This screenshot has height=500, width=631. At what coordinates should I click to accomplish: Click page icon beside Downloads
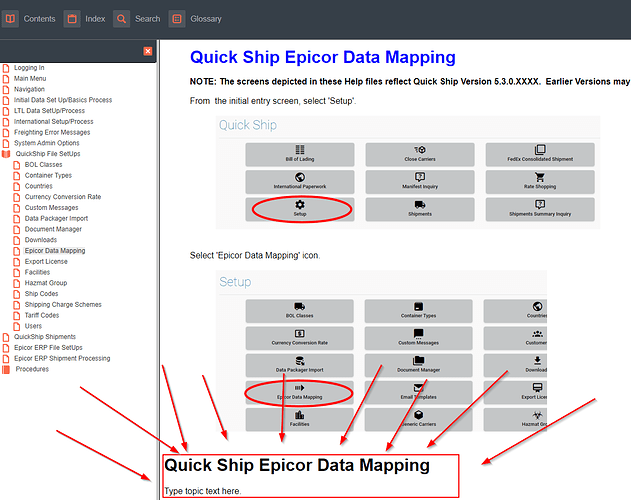pyautogui.click(x=16, y=240)
